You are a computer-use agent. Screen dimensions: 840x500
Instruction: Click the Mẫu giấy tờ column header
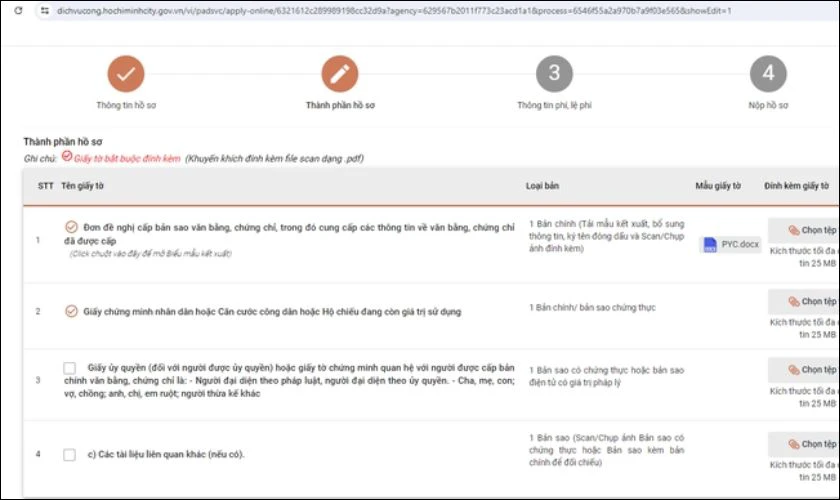(x=718, y=186)
